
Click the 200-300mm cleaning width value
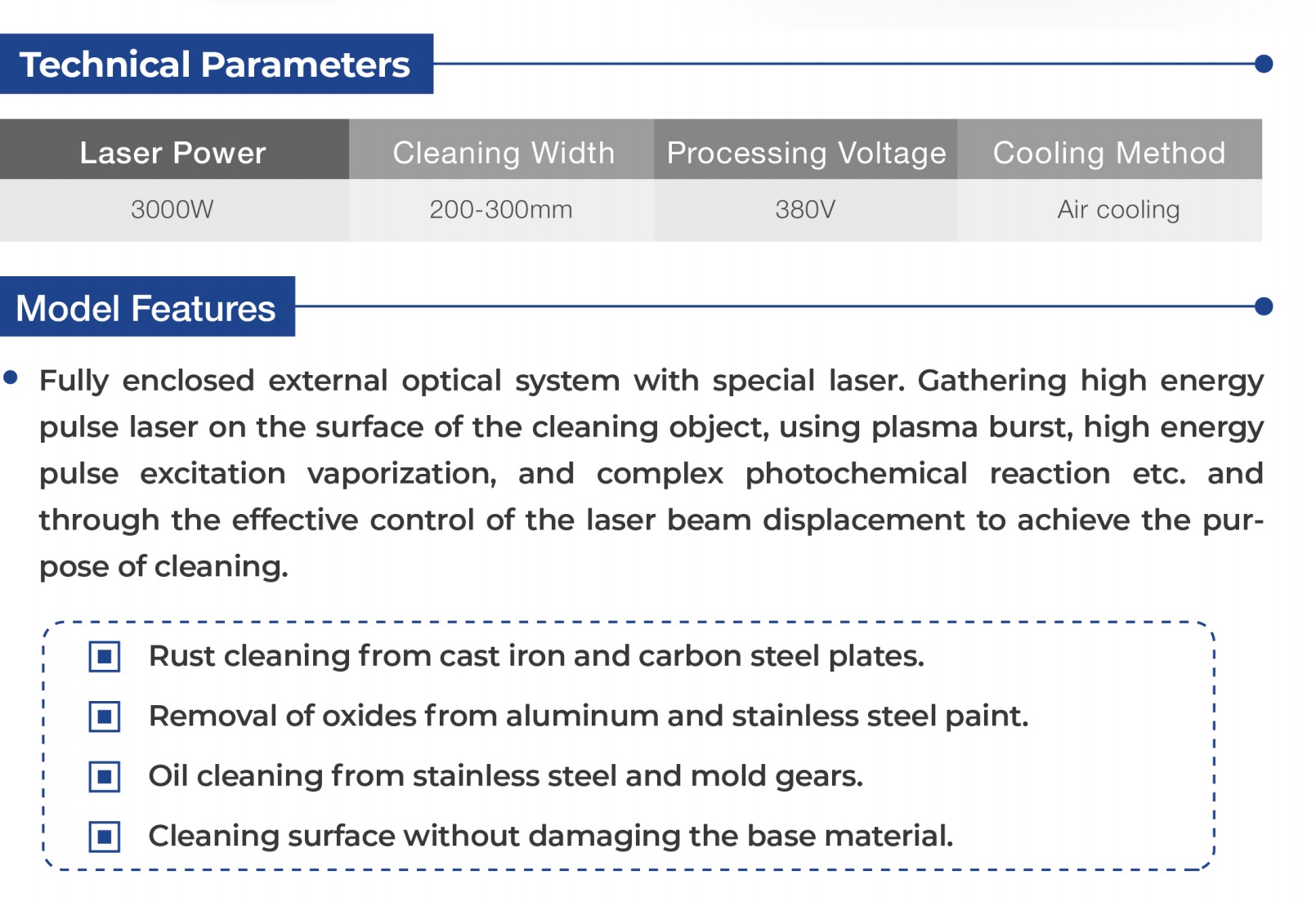(x=501, y=210)
